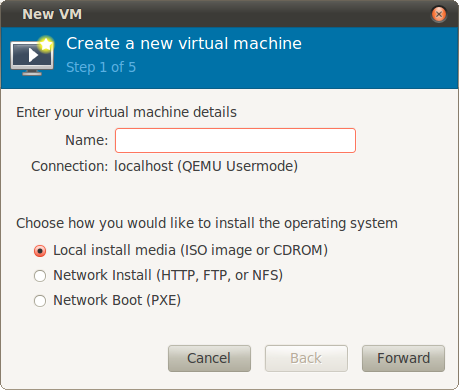Click the 'Choose how you would like to install' label
459x390 pixels.
point(207,223)
